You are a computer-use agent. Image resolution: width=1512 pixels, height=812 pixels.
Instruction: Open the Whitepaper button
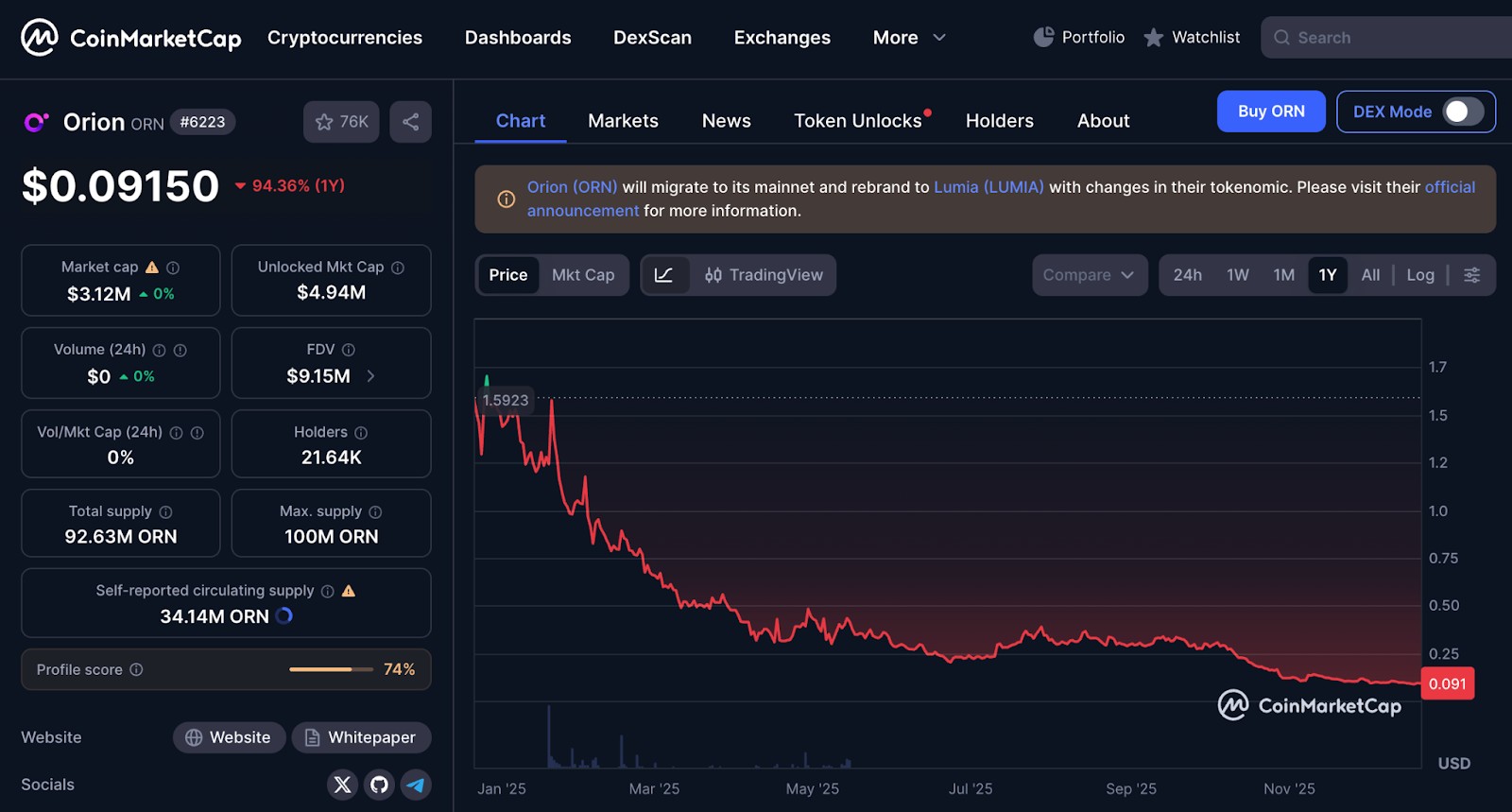(361, 737)
